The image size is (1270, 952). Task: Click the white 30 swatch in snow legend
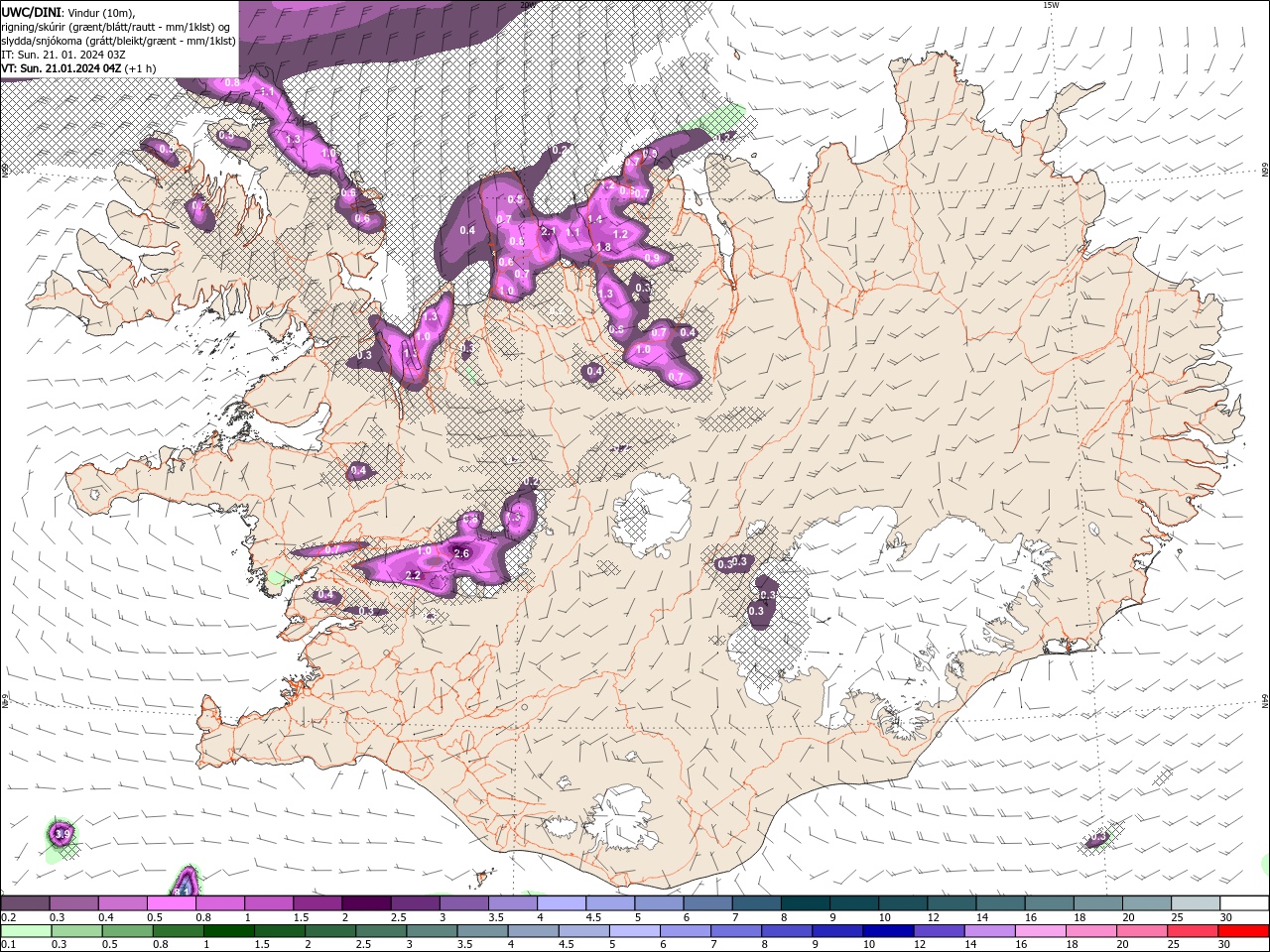click(1245, 903)
